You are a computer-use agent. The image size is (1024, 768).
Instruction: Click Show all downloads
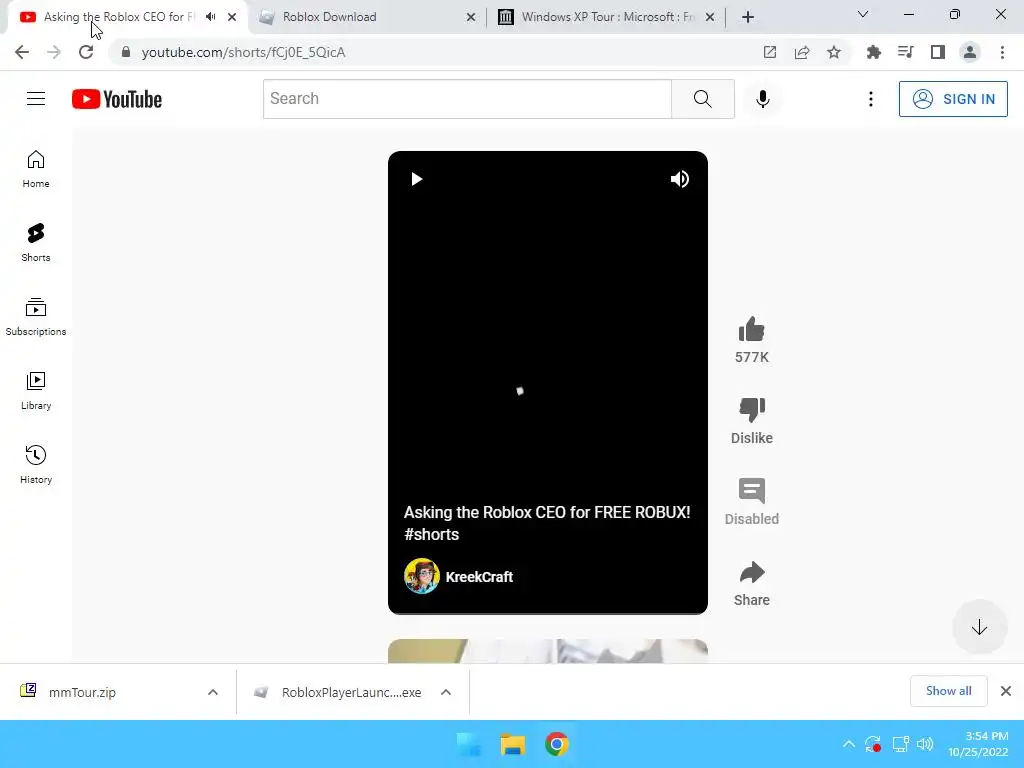948,691
